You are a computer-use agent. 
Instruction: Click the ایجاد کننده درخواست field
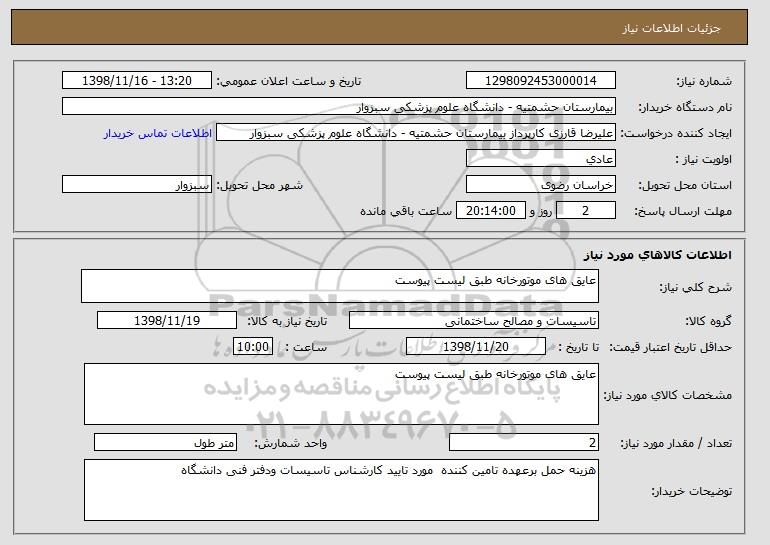pos(416,133)
